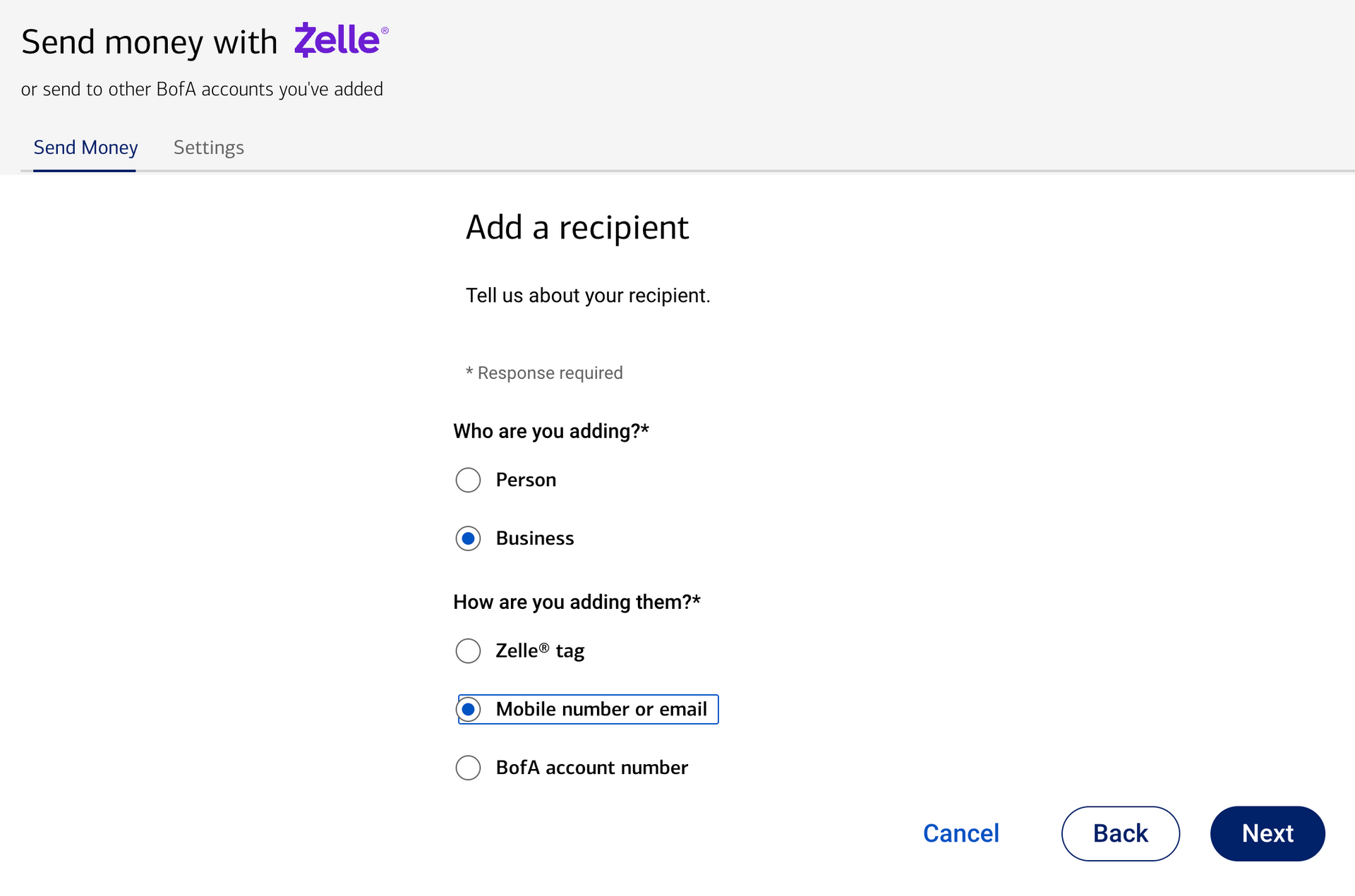Click the 'Send money with' page title
Viewport: 1355px width, 896px height.
point(149,42)
